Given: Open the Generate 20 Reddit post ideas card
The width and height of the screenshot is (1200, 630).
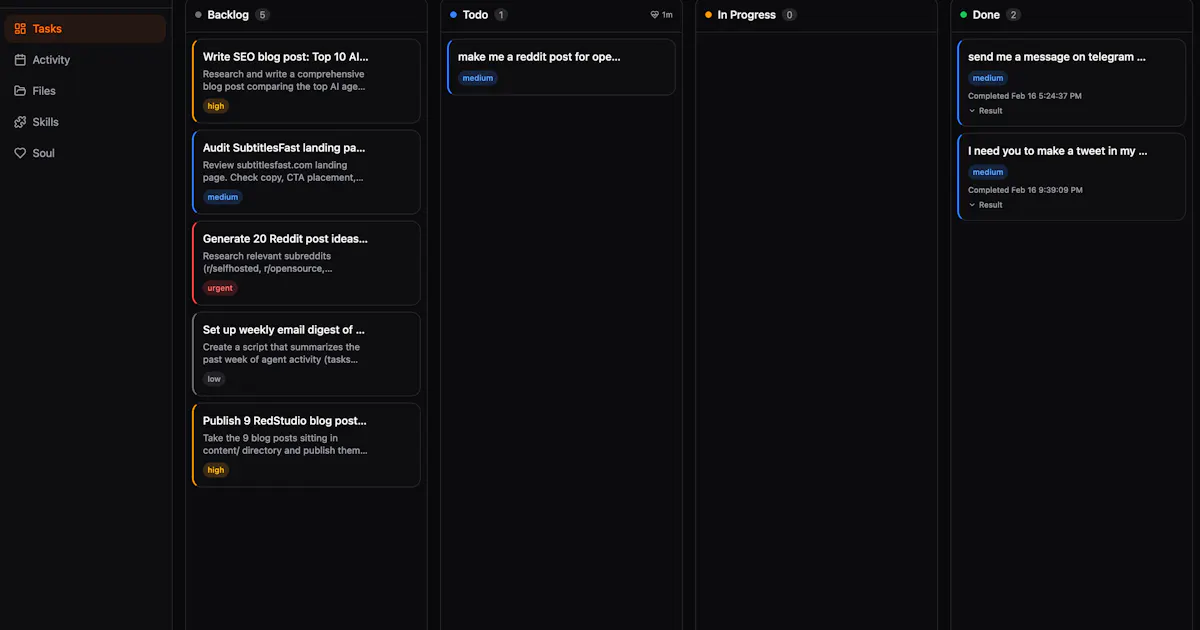Looking at the screenshot, I should tap(306, 263).
